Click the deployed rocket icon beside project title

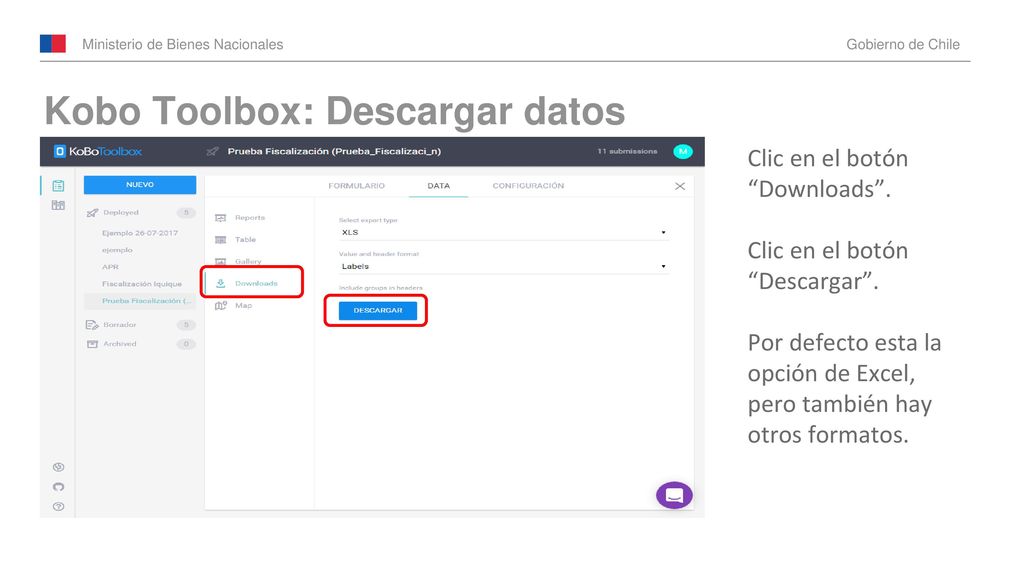tap(212, 152)
